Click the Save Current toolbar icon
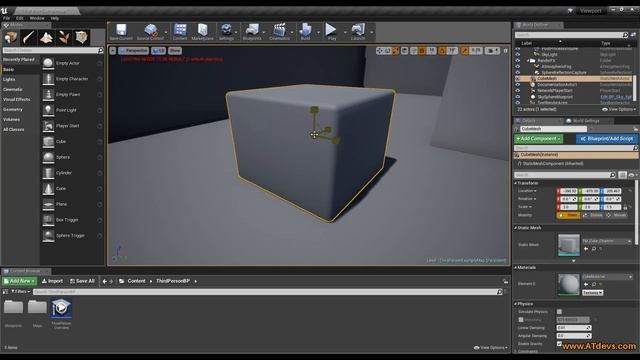Image resolution: width=640 pixels, height=360 pixels. [x=121, y=32]
